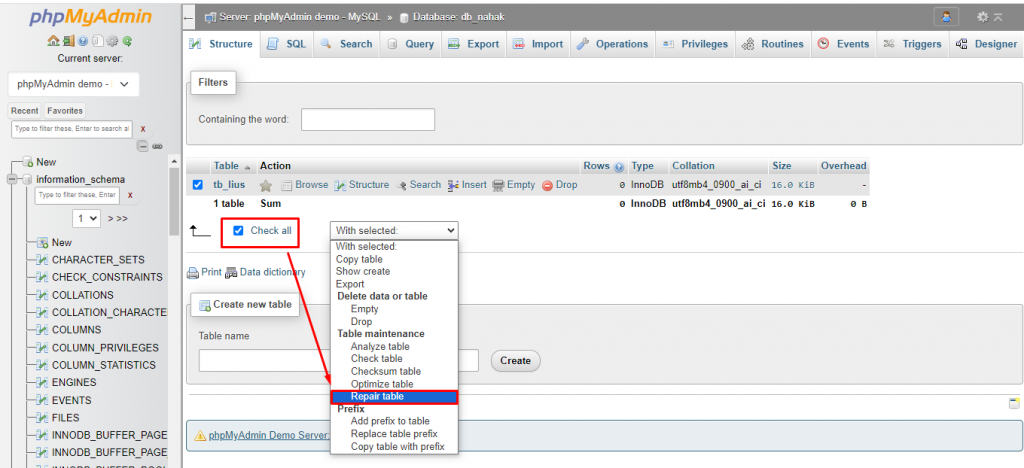Open the current server dropdown

tap(73, 84)
